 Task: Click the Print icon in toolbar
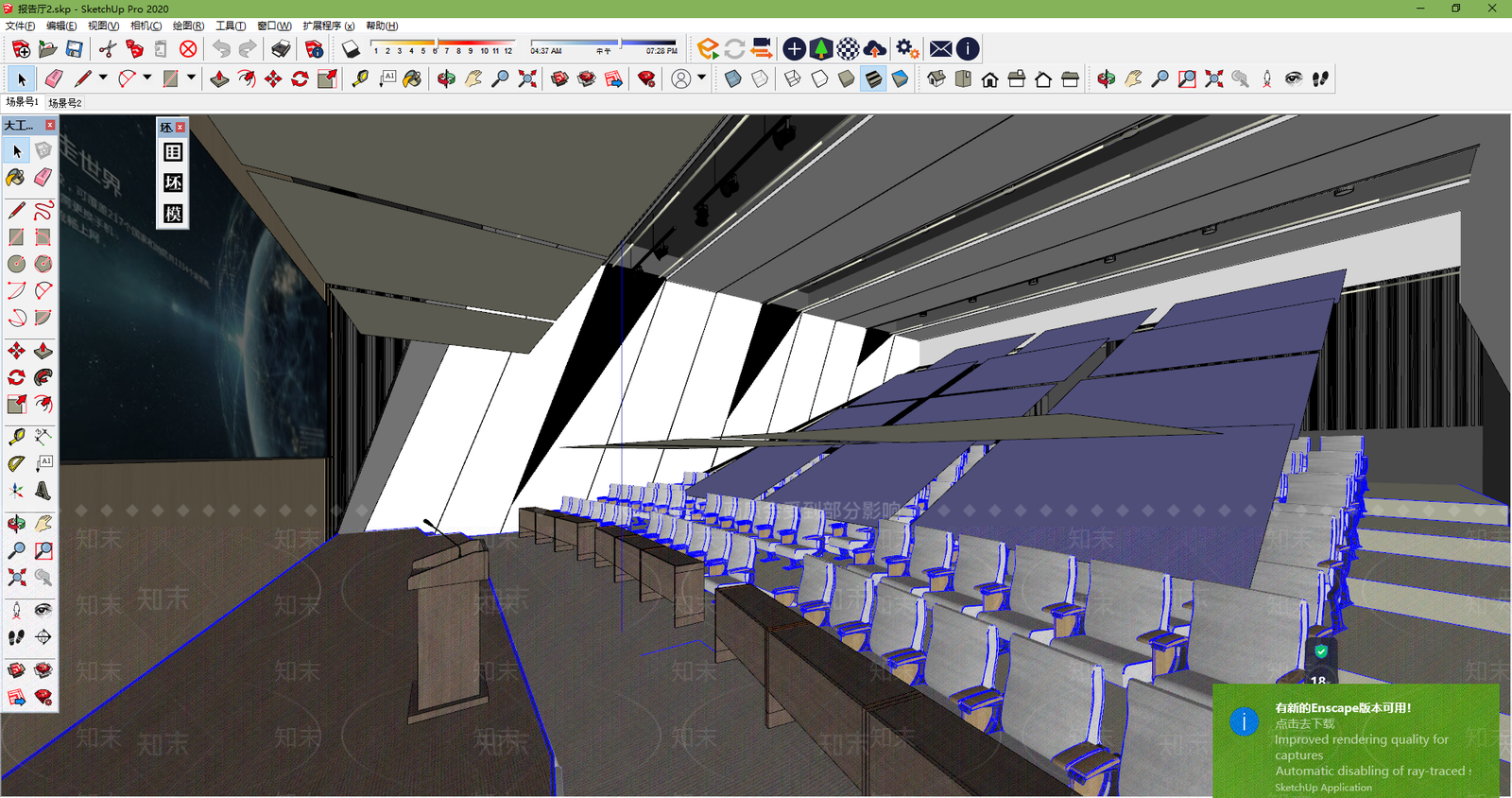click(281, 48)
